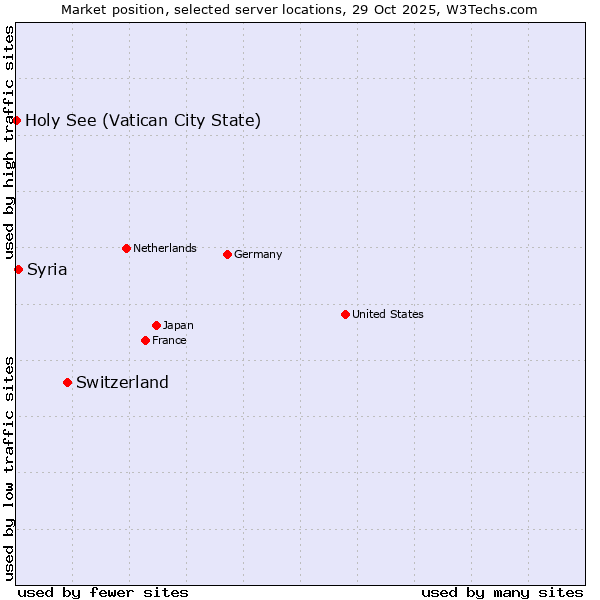Select the Germany red marker
Viewport: 600px width, 600px height.
coord(227,254)
